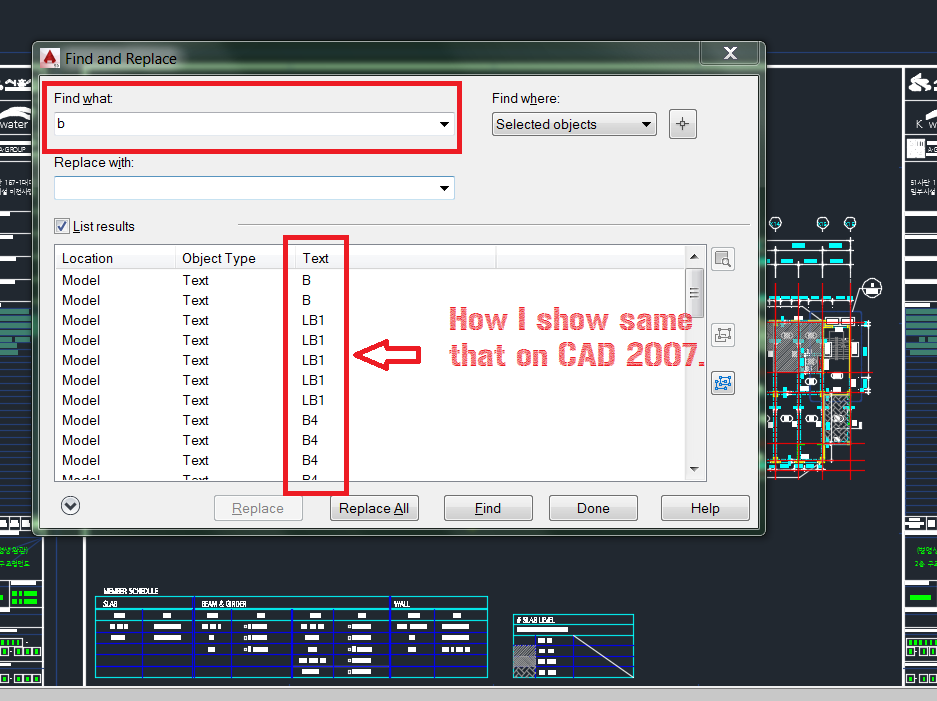Screen dimensions: 937x701
Task: Open the Find what dropdown
Action: [x=443, y=124]
